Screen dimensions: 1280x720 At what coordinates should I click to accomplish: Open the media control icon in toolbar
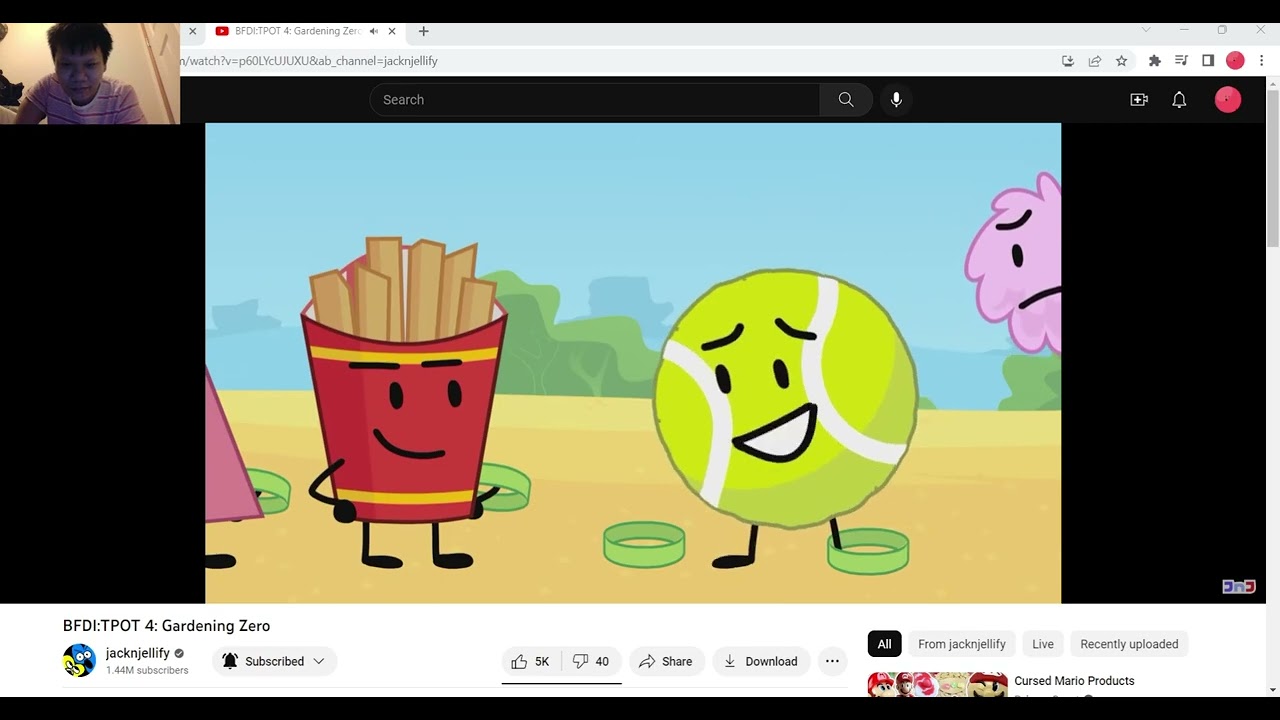[1181, 61]
